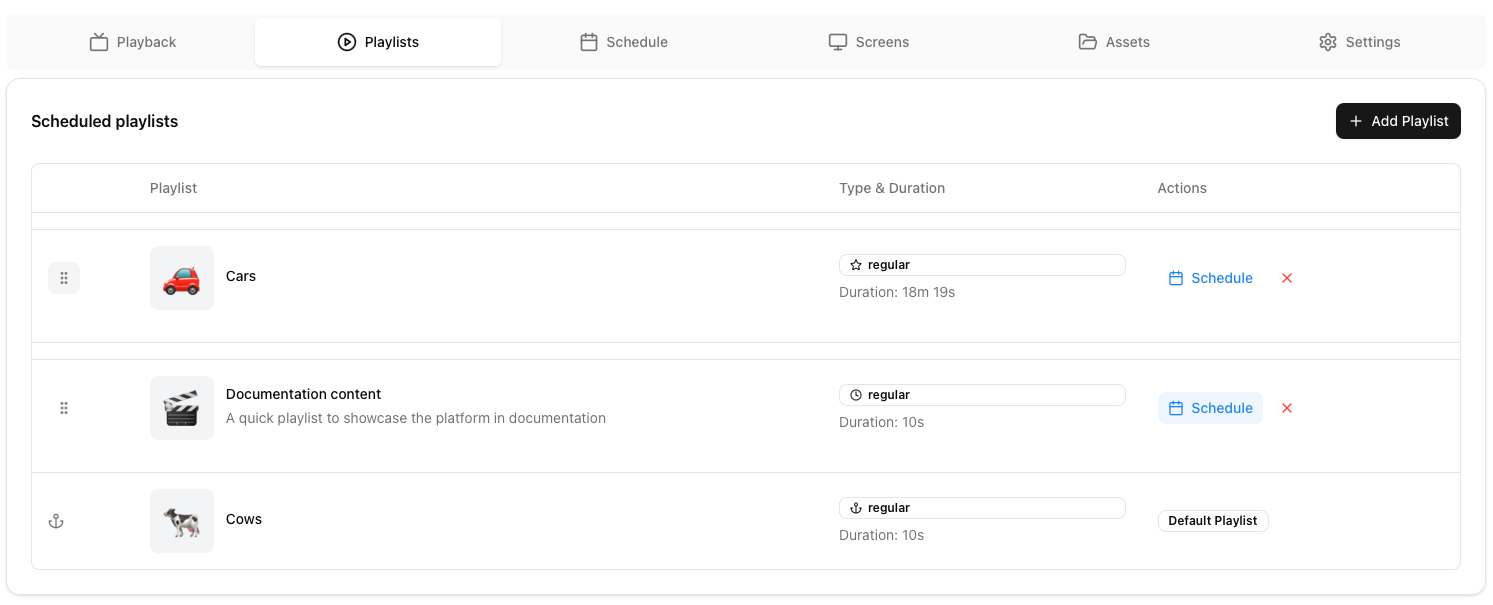Schedule the Cars playlist
1493x605 pixels.
1210,278
